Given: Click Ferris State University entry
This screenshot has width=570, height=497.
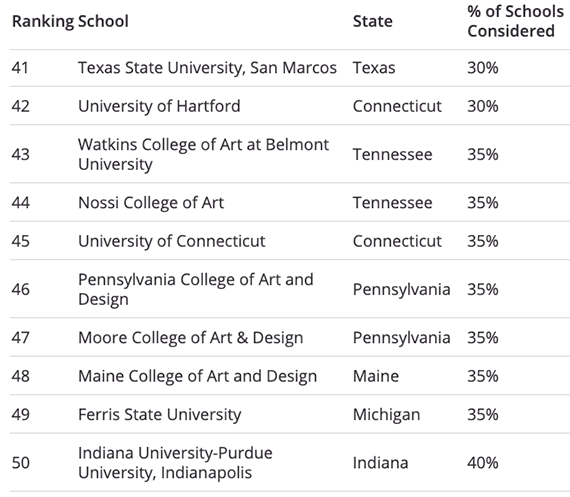Looking at the screenshot, I should click(160, 414).
